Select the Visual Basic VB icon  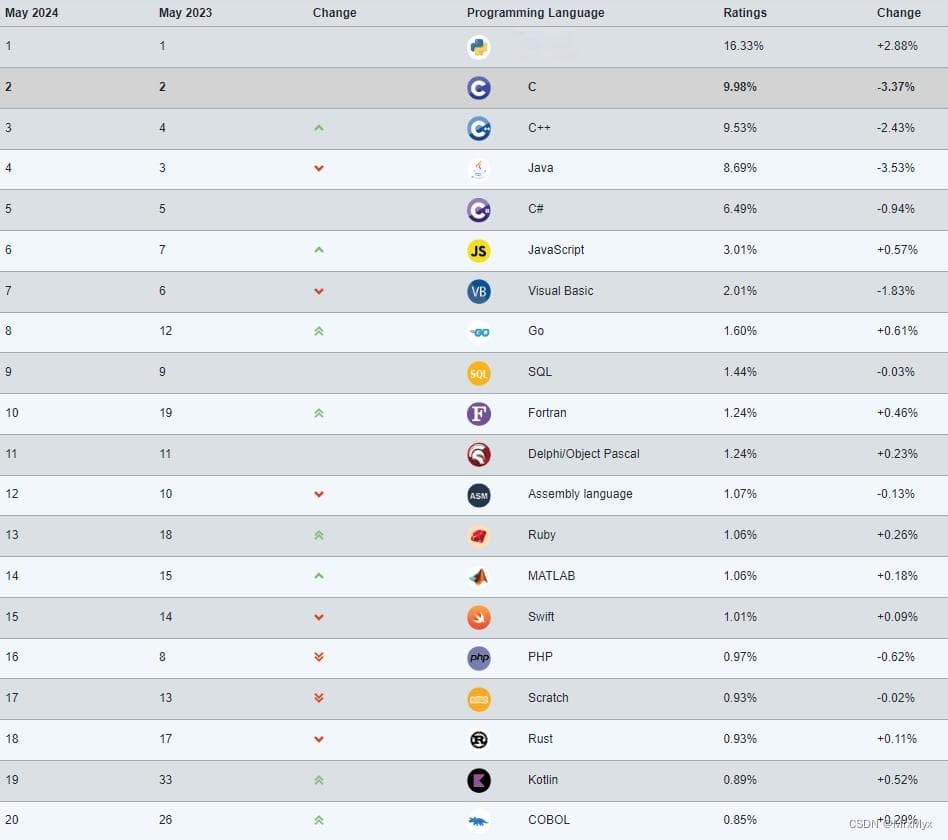(x=478, y=292)
